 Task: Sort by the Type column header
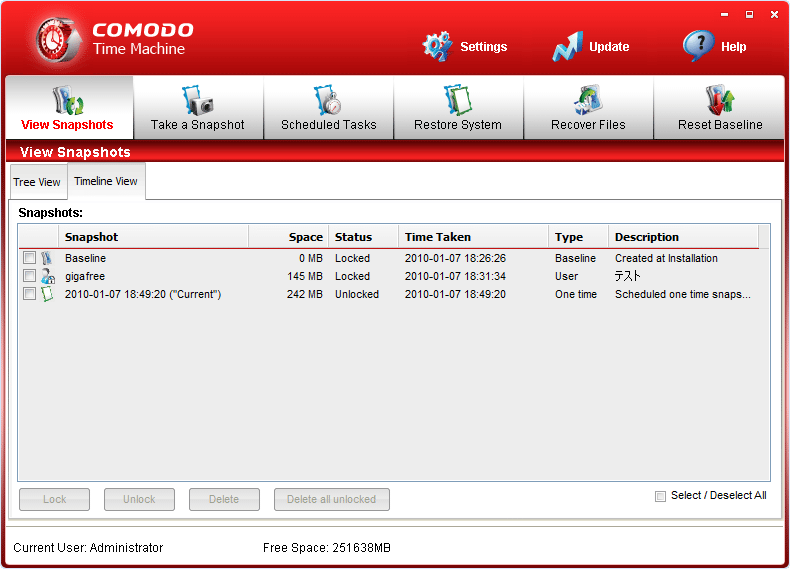578,237
